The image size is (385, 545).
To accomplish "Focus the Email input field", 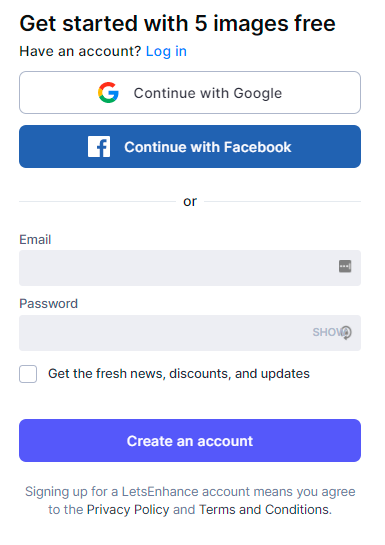I will 190,268.
